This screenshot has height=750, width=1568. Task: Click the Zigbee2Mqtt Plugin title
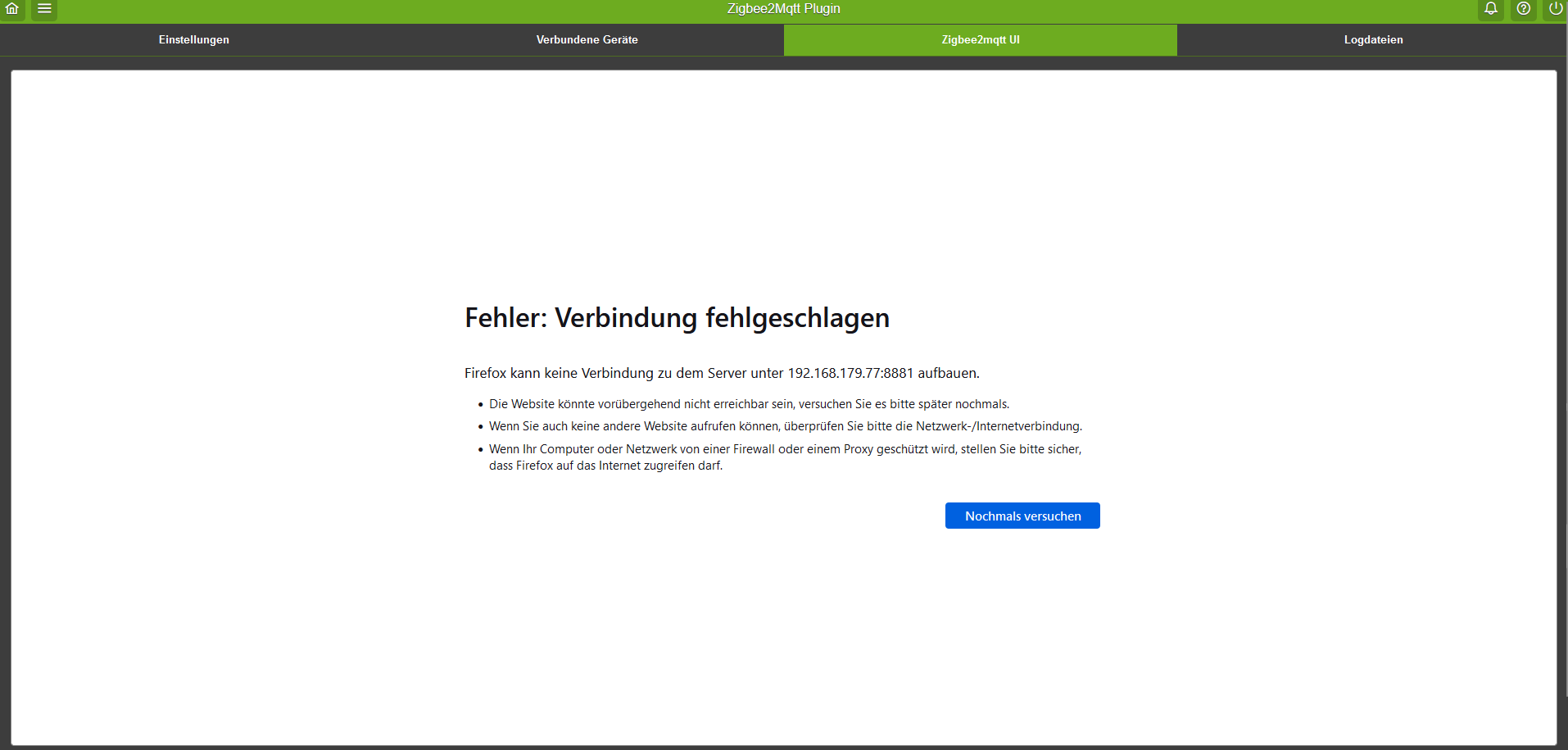783,8
